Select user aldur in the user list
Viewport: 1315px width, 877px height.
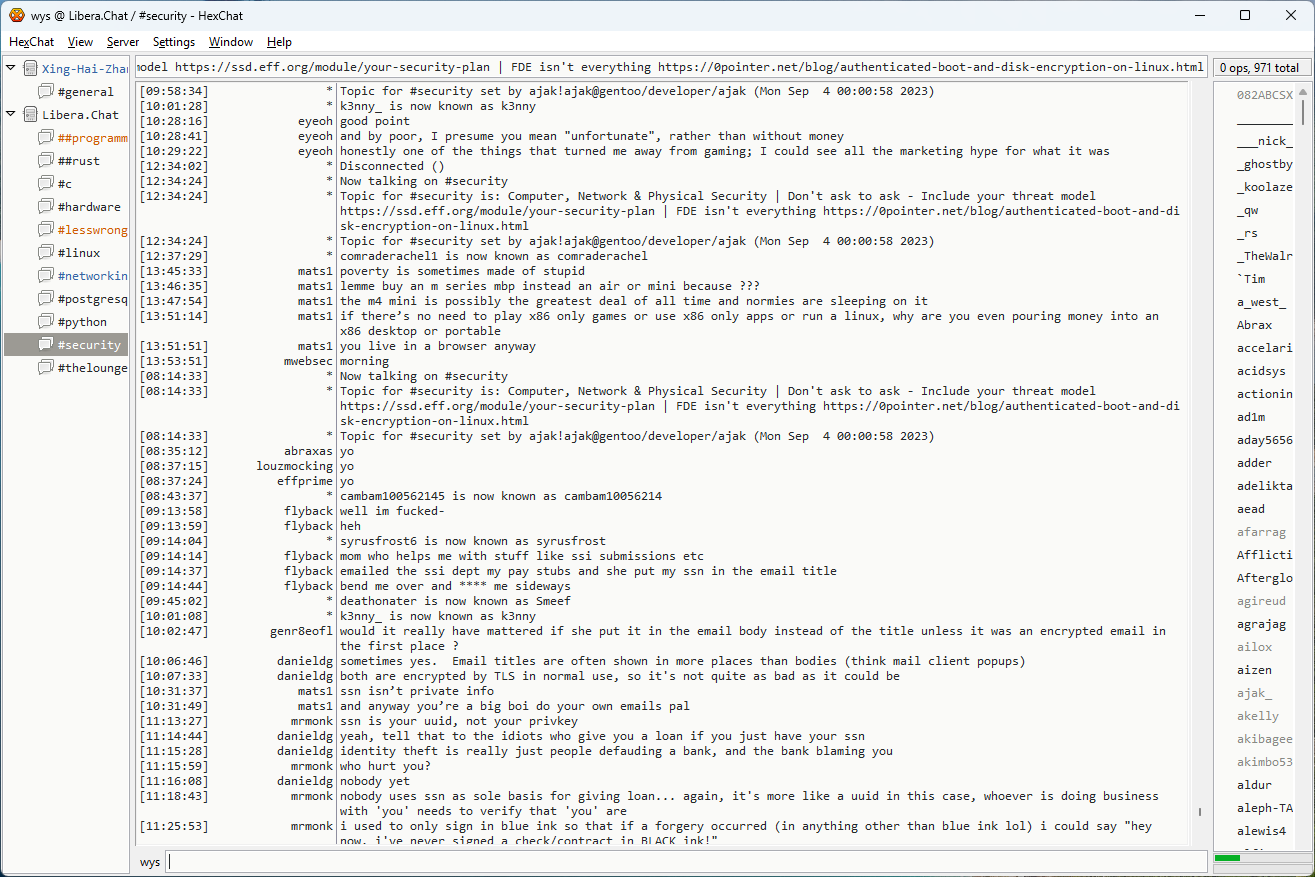(1254, 785)
